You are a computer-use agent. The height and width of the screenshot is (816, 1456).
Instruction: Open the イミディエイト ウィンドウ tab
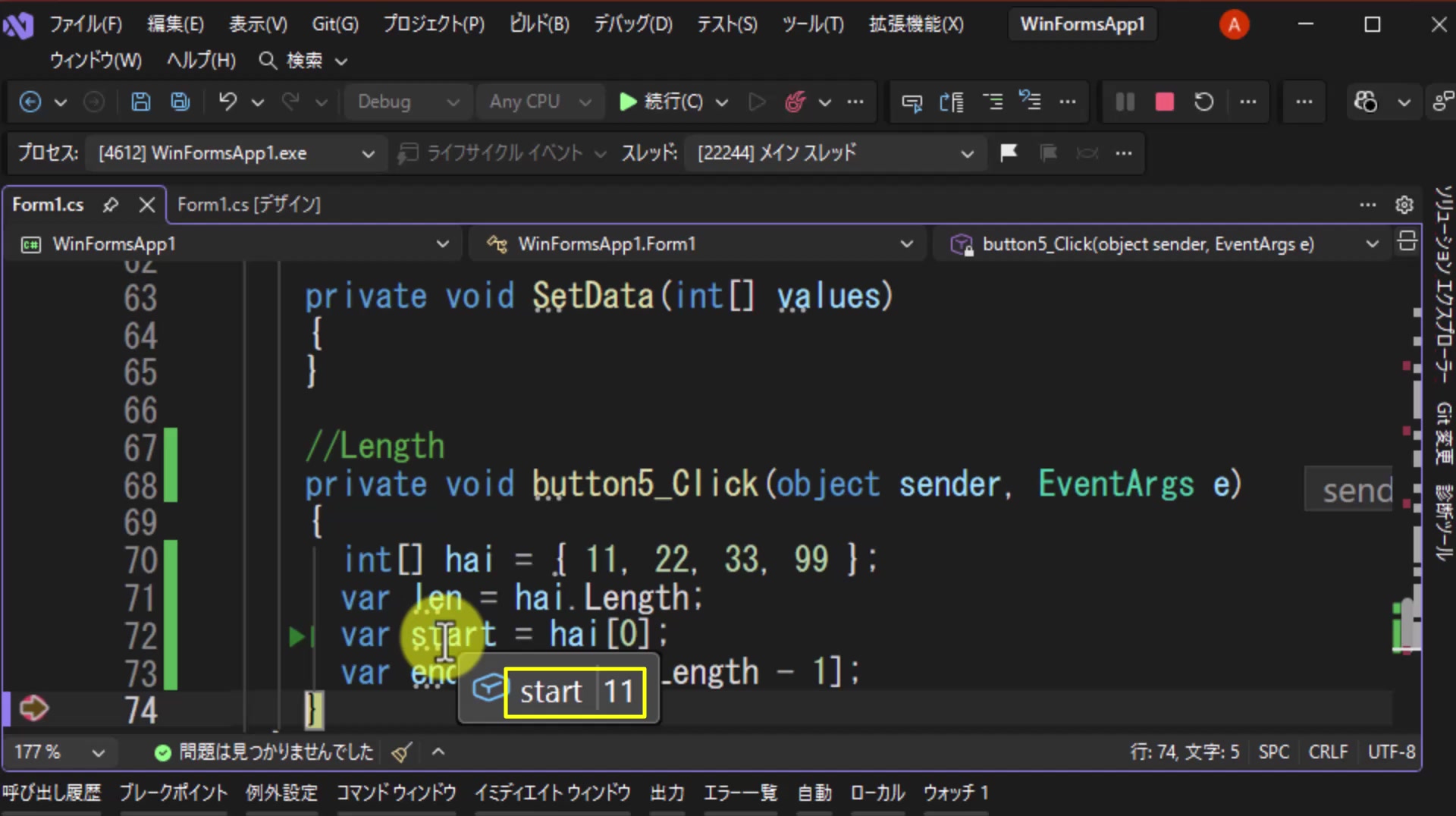click(552, 793)
